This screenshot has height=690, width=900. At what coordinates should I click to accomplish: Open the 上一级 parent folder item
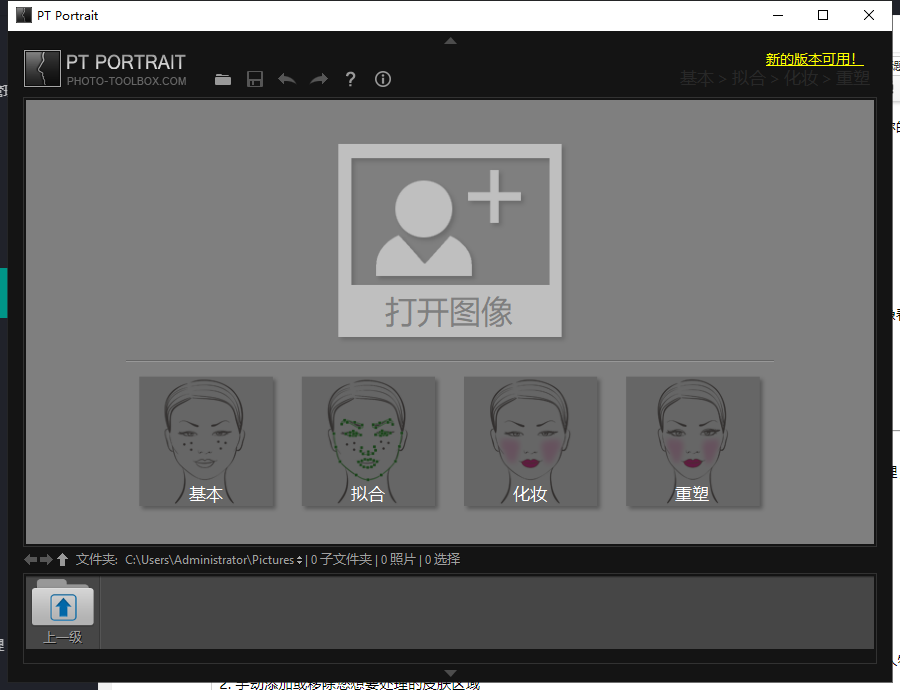63,612
